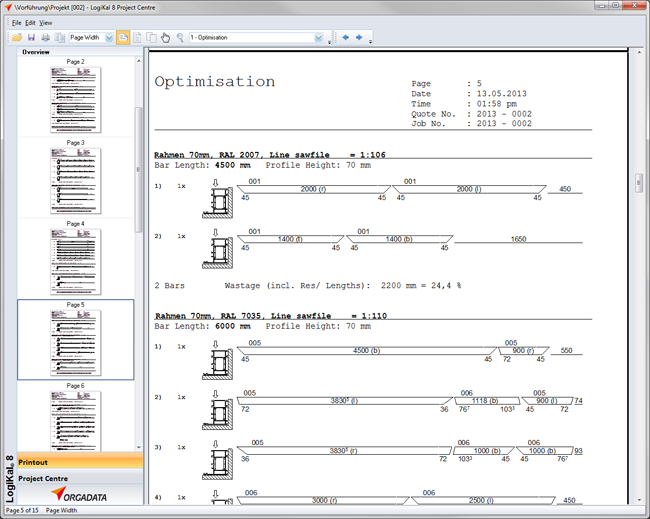650x519 pixels.
Task: Click the 'Page Width' status bar entry
Action: 61,510
